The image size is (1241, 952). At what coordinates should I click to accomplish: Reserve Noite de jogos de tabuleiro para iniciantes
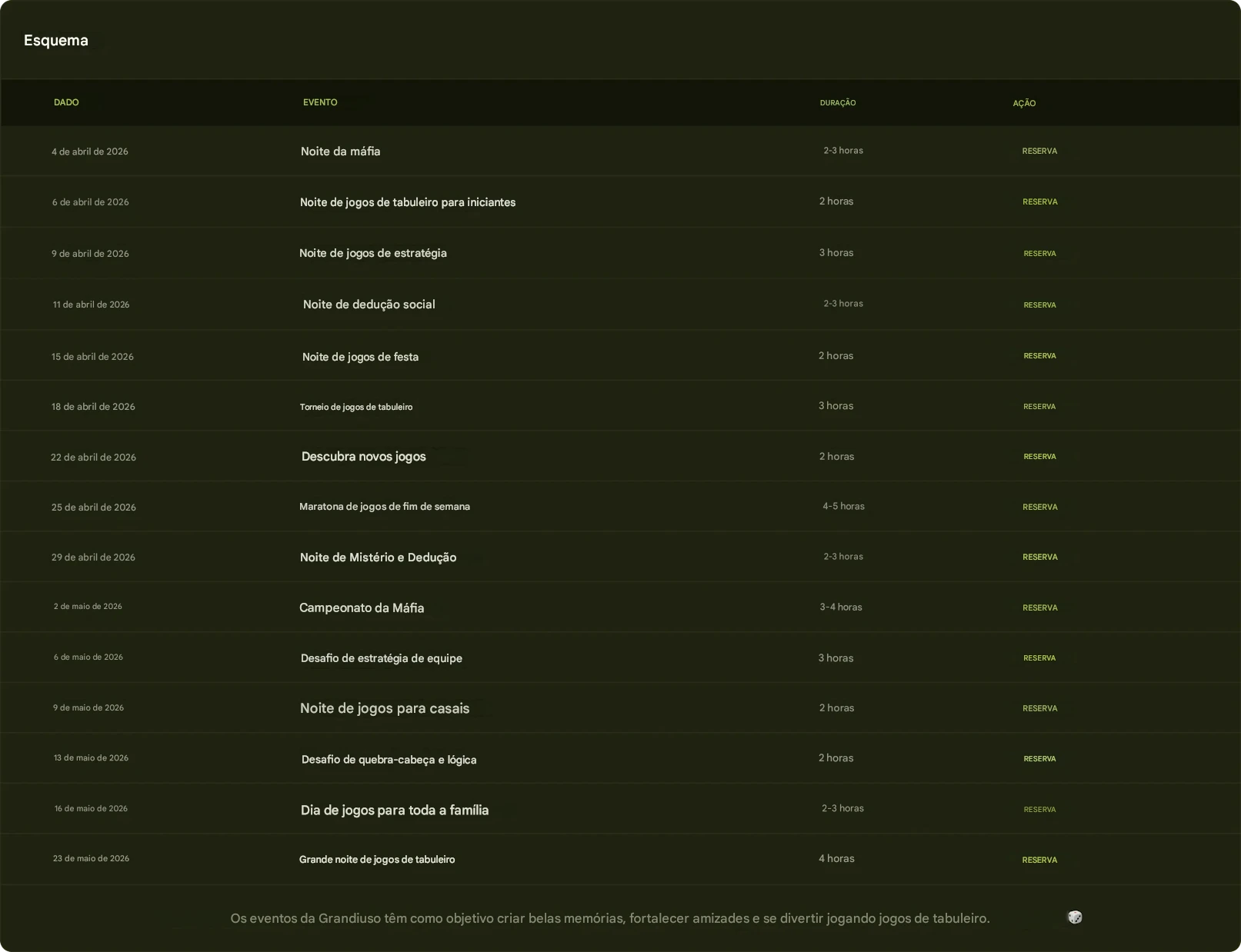click(1040, 202)
